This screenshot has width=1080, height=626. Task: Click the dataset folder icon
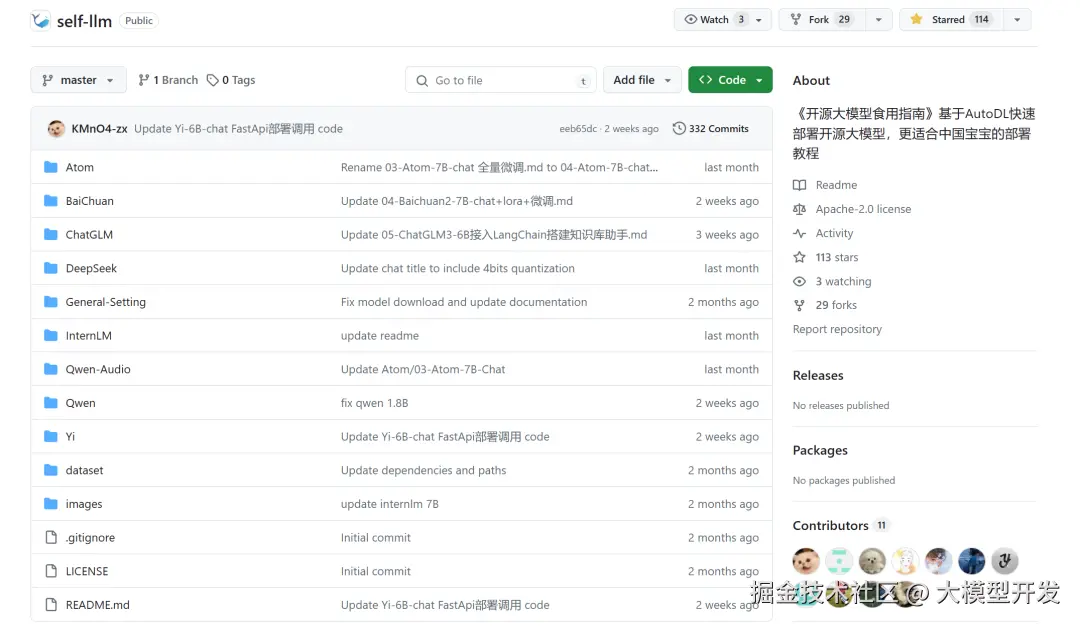click(50, 470)
